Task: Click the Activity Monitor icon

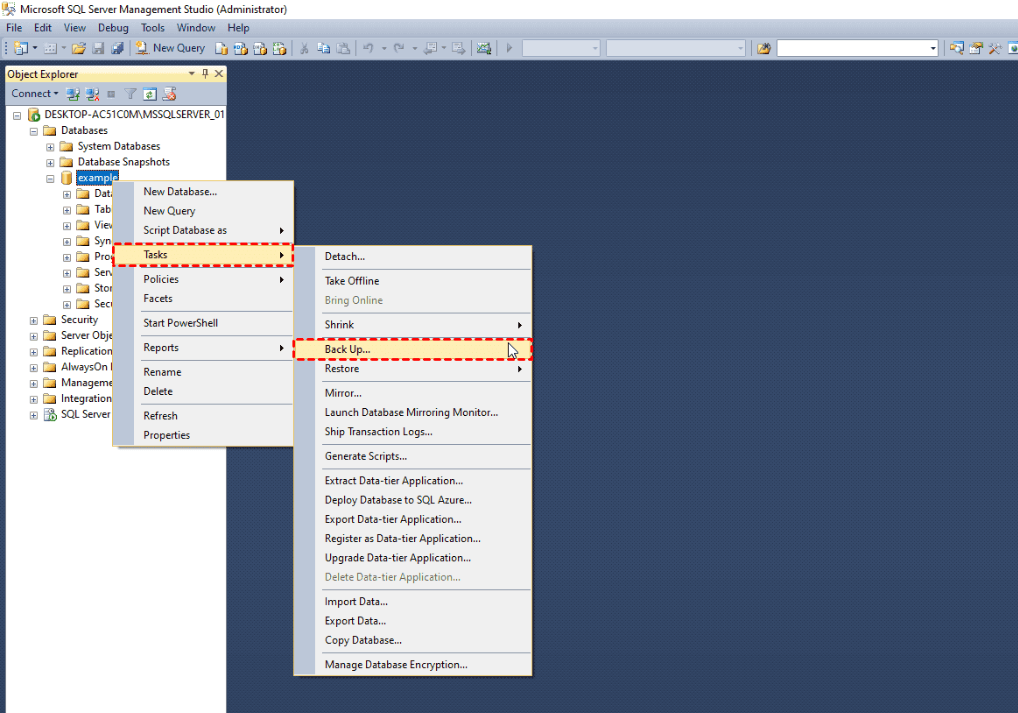Action: (x=484, y=48)
